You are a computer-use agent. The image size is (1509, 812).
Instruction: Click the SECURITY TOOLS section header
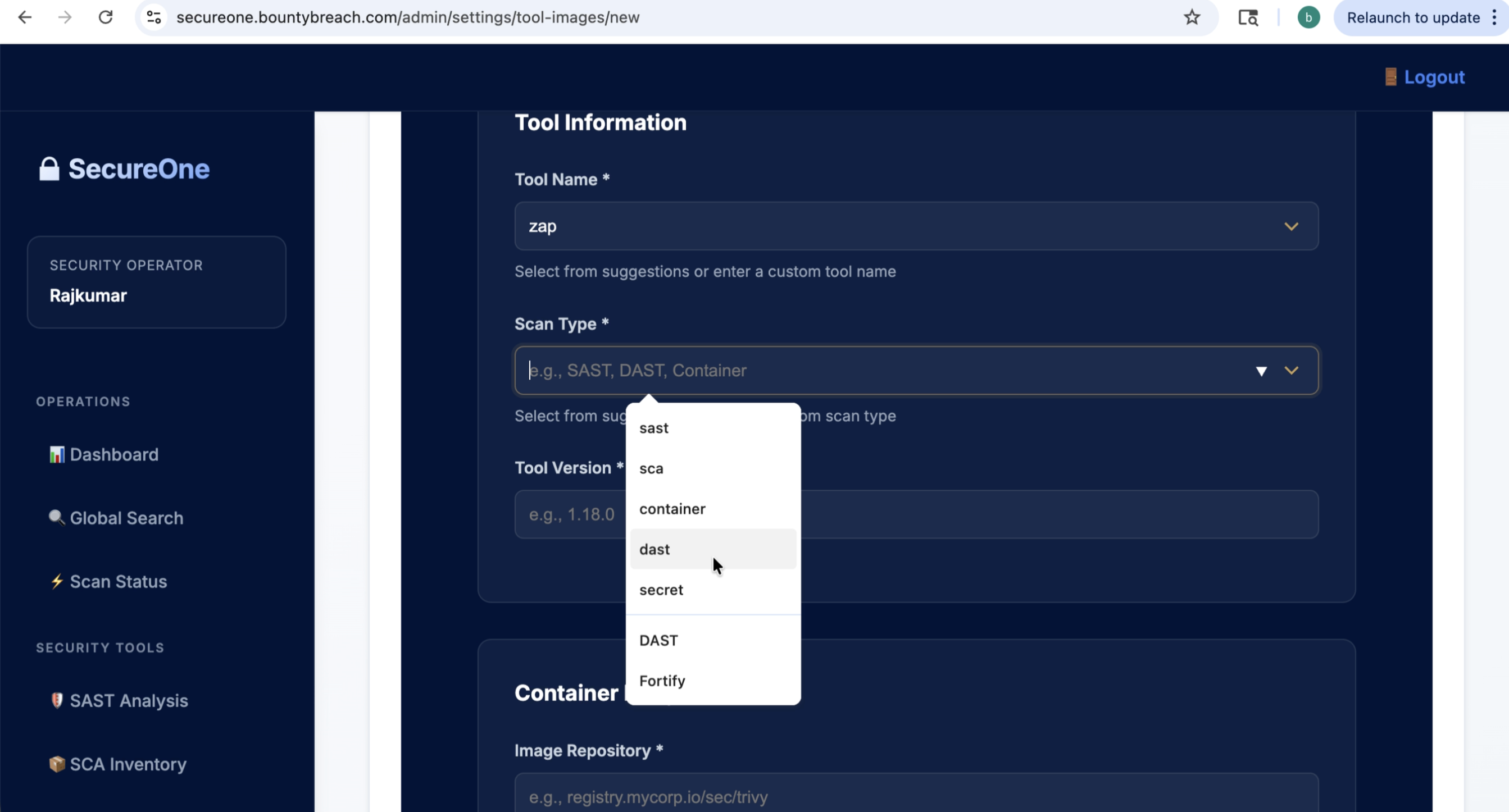100,647
